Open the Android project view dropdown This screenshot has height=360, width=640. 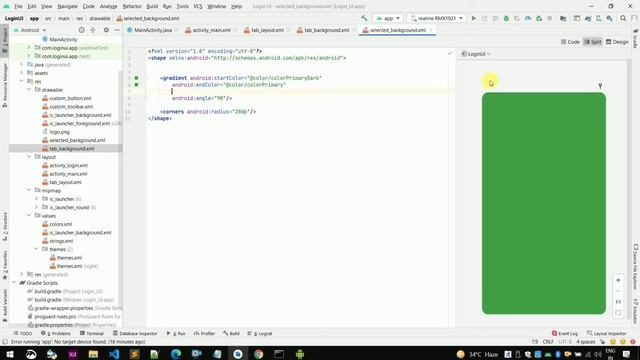[30, 30]
